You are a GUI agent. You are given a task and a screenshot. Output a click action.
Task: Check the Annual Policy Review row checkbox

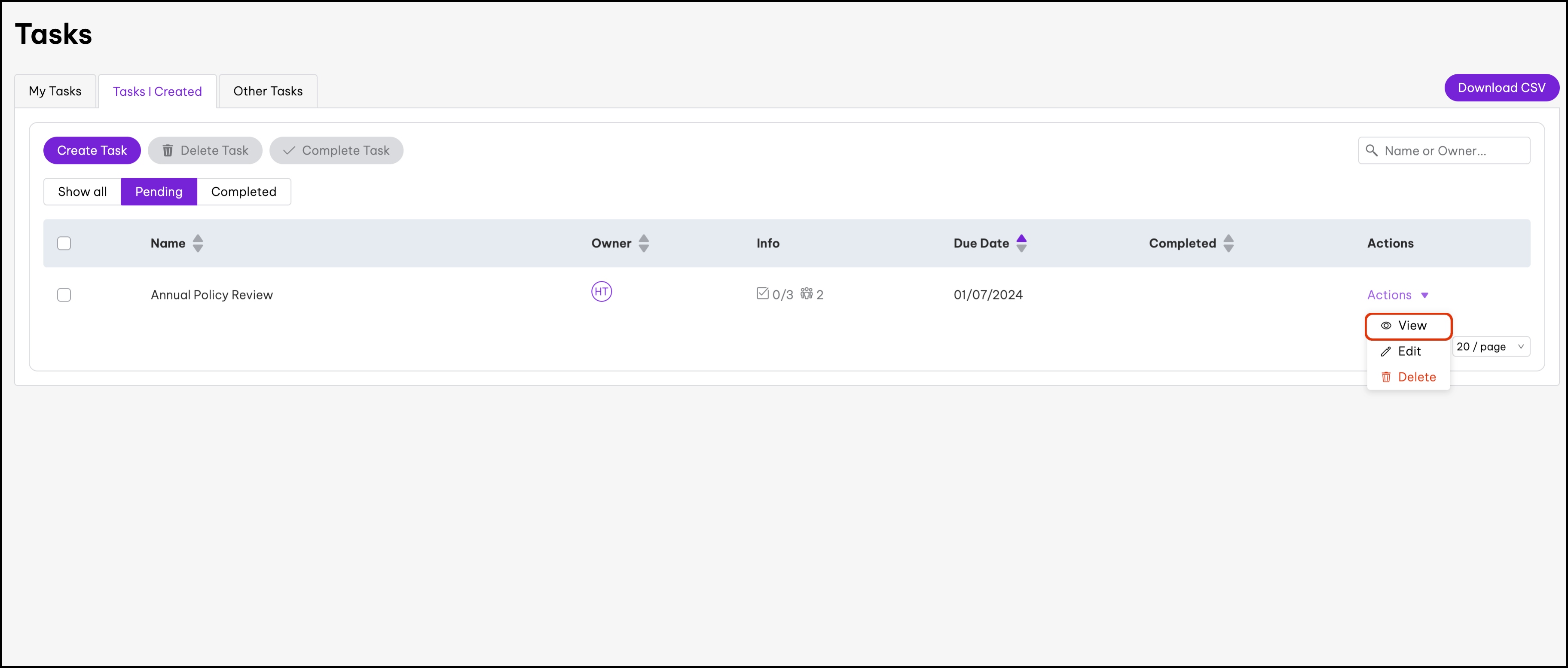coord(64,295)
